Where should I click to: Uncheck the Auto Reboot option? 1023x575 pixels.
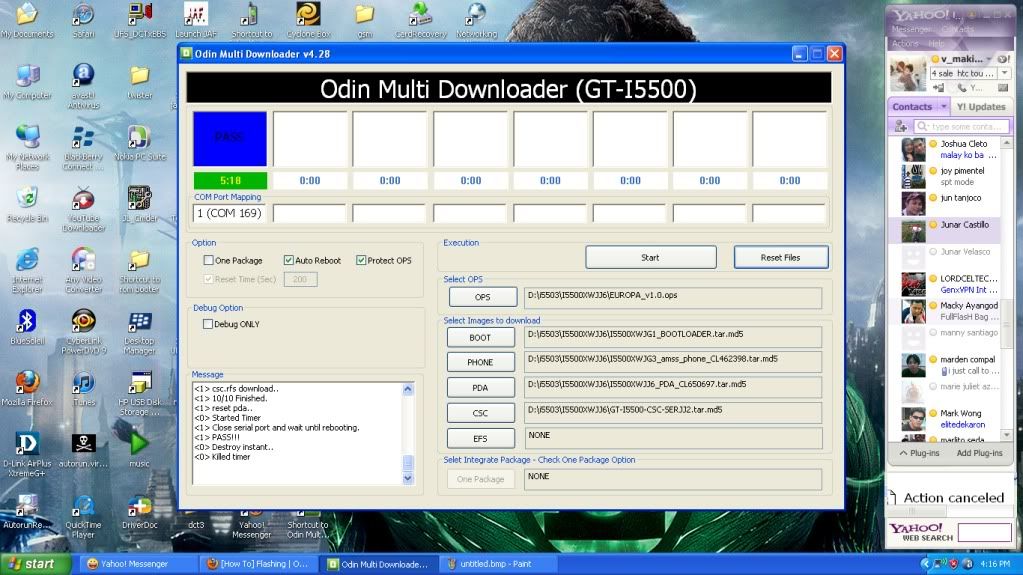[288, 260]
